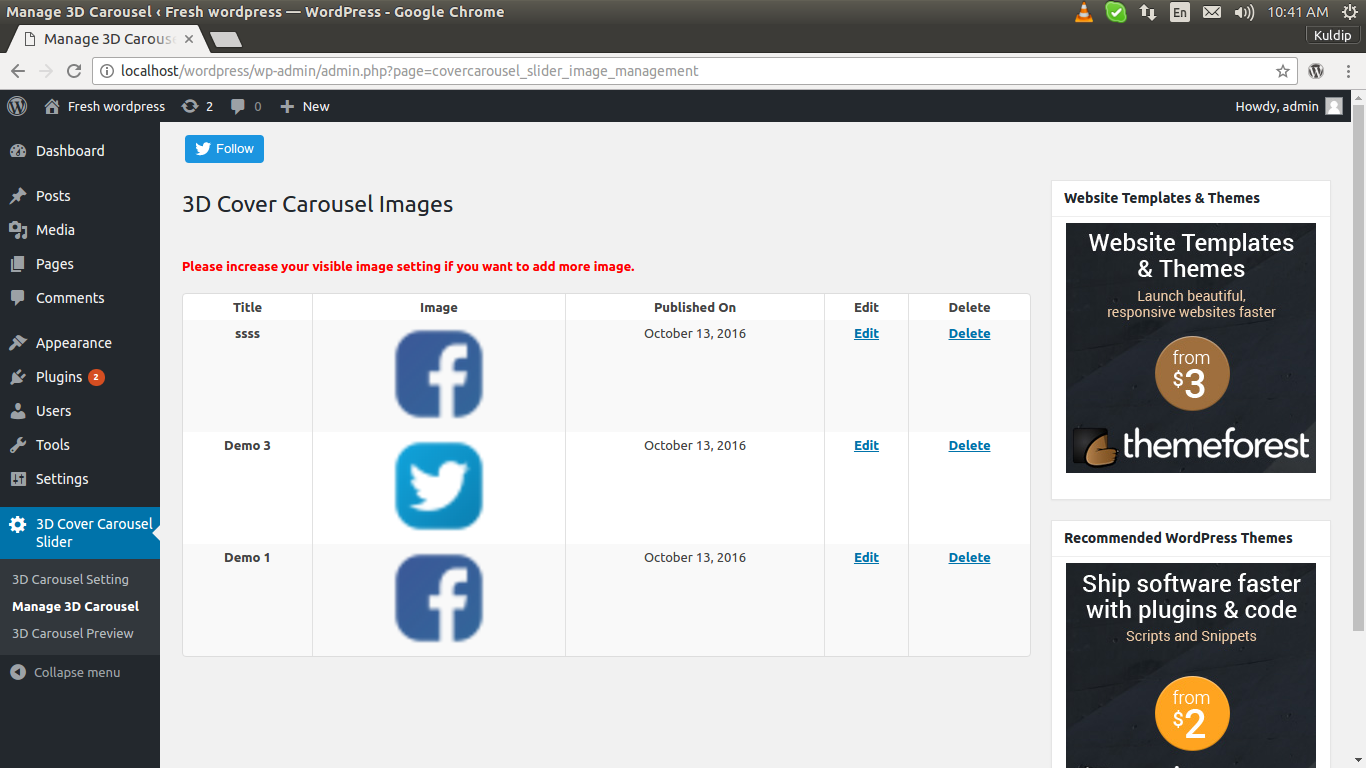Click the Published On column header
The image size is (1366, 768).
pyautogui.click(x=695, y=308)
